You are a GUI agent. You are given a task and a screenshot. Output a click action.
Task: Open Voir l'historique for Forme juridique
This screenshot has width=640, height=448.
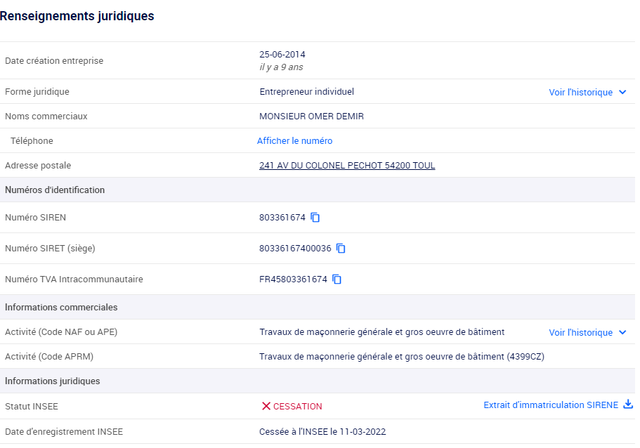point(580,92)
